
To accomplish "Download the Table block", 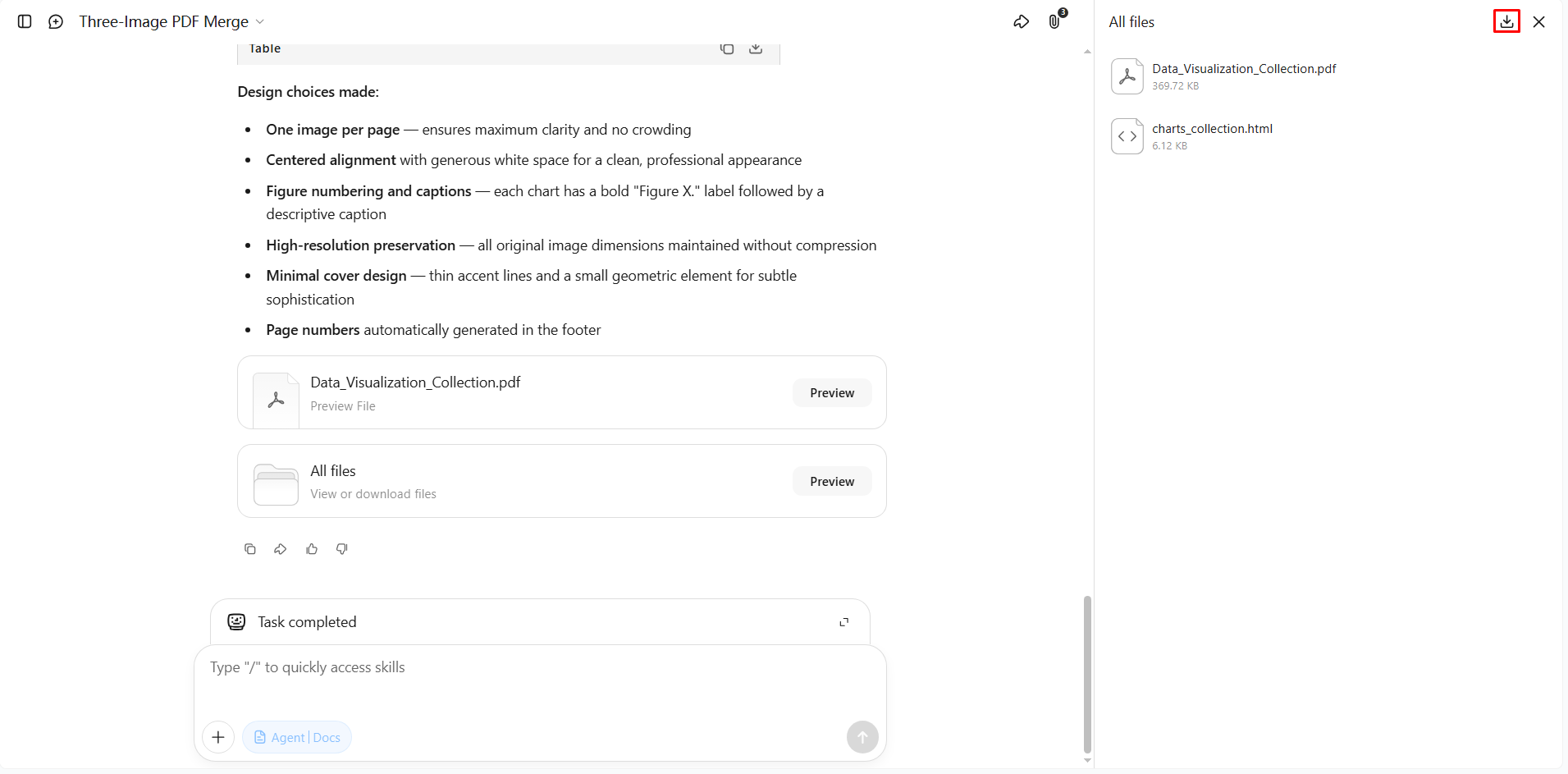I will (x=756, y=48).
